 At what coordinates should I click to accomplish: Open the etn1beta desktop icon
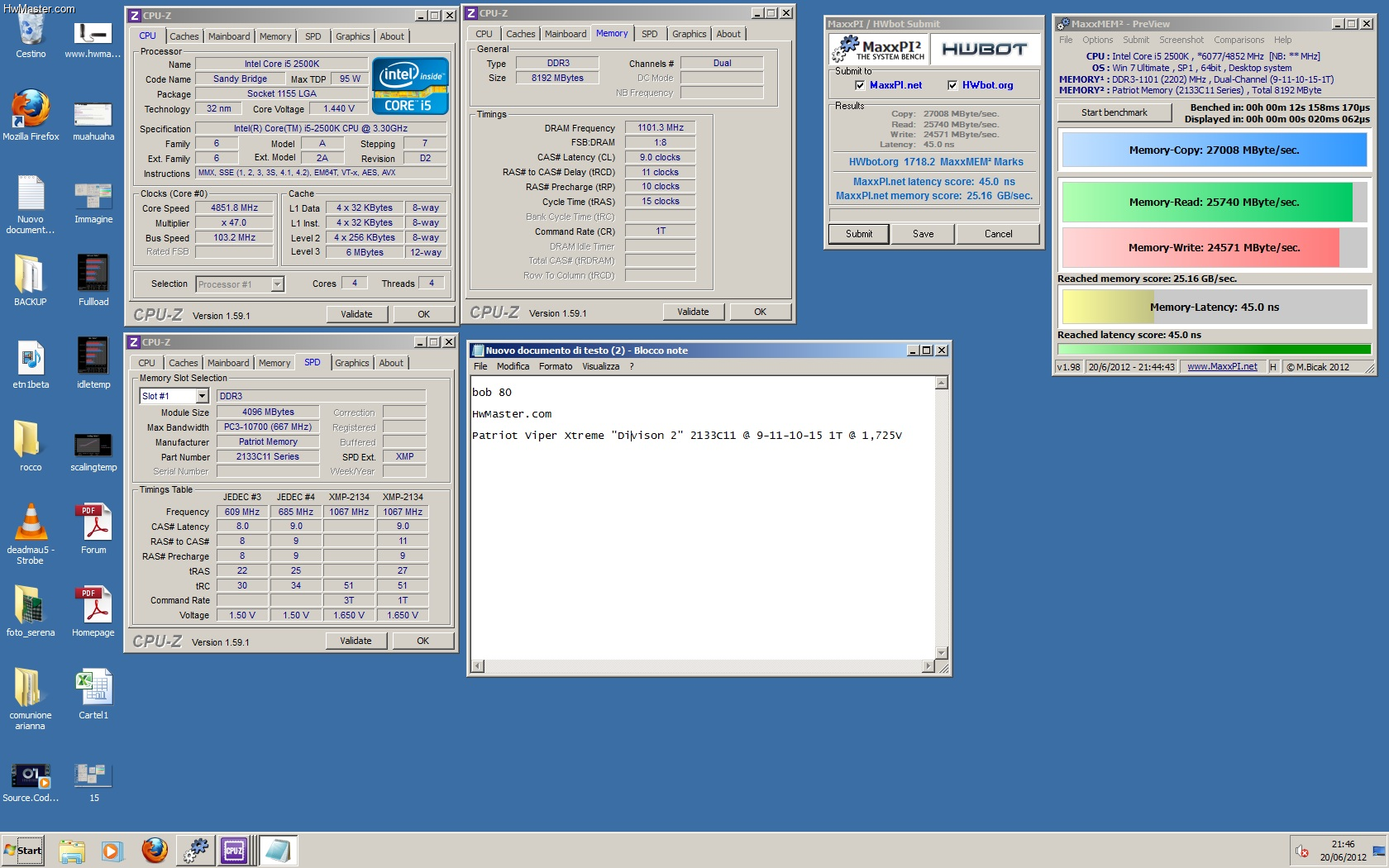(31, 364)
